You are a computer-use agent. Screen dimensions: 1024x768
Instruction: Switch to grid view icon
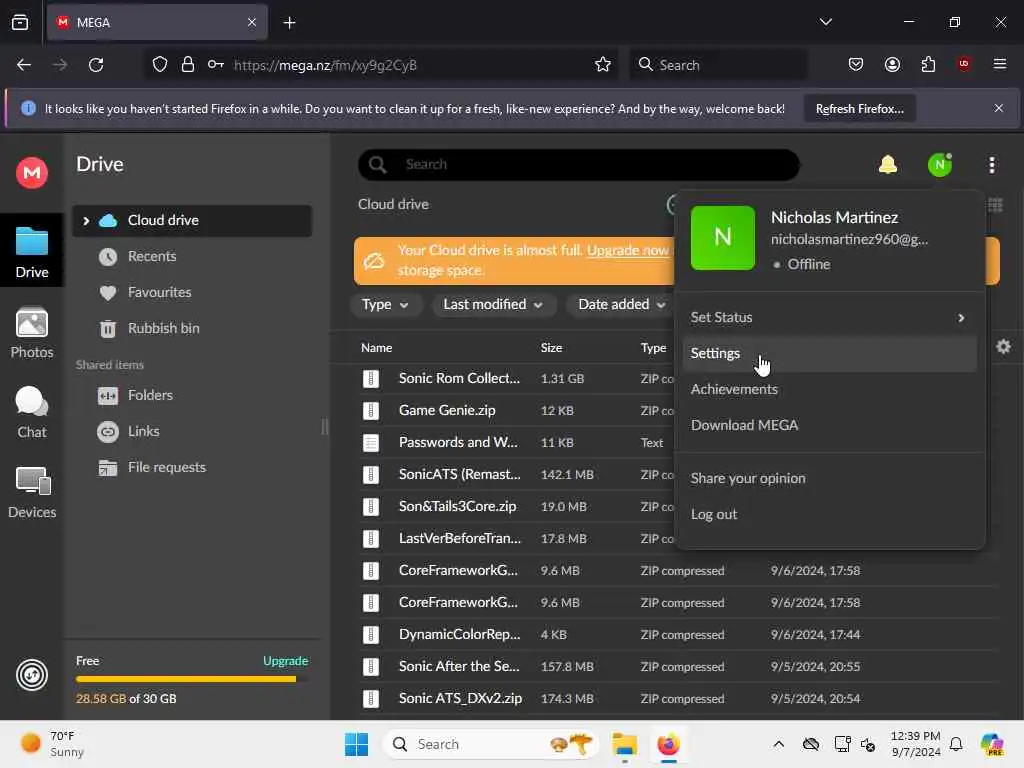[995, 205]
